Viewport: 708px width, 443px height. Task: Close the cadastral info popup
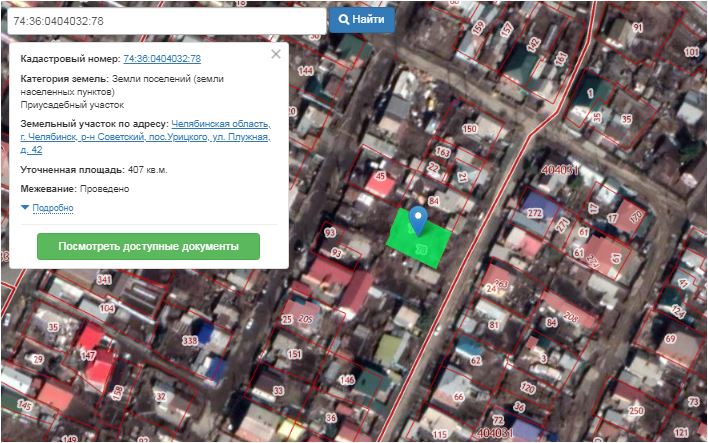click(x=276, y=54)
